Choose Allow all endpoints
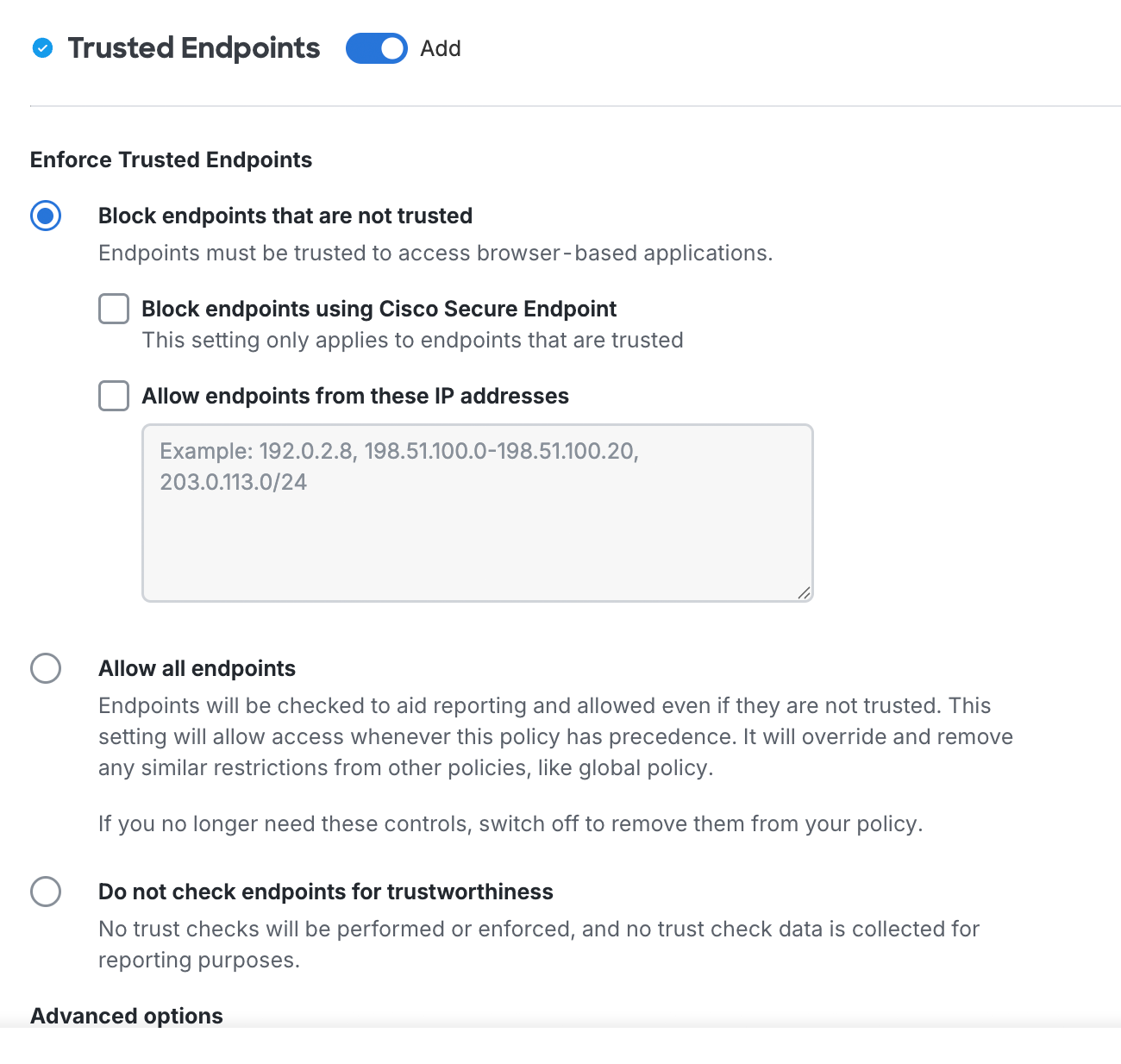1121x1064 pixels. [x=47, y=667]
